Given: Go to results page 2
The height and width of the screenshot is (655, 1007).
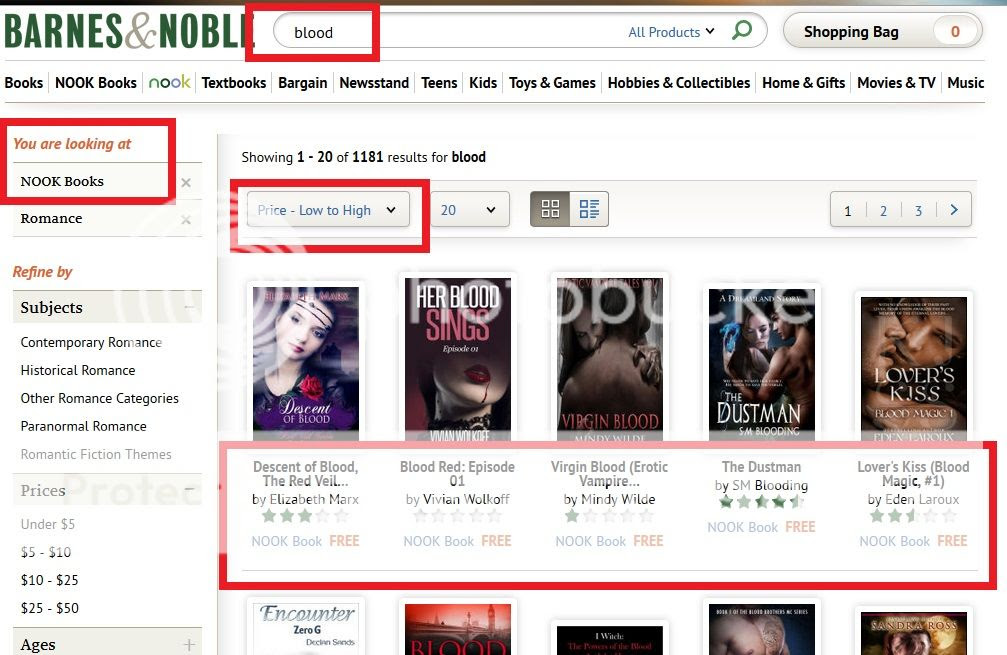Looking at the screenshot, I should click(883, 211).
